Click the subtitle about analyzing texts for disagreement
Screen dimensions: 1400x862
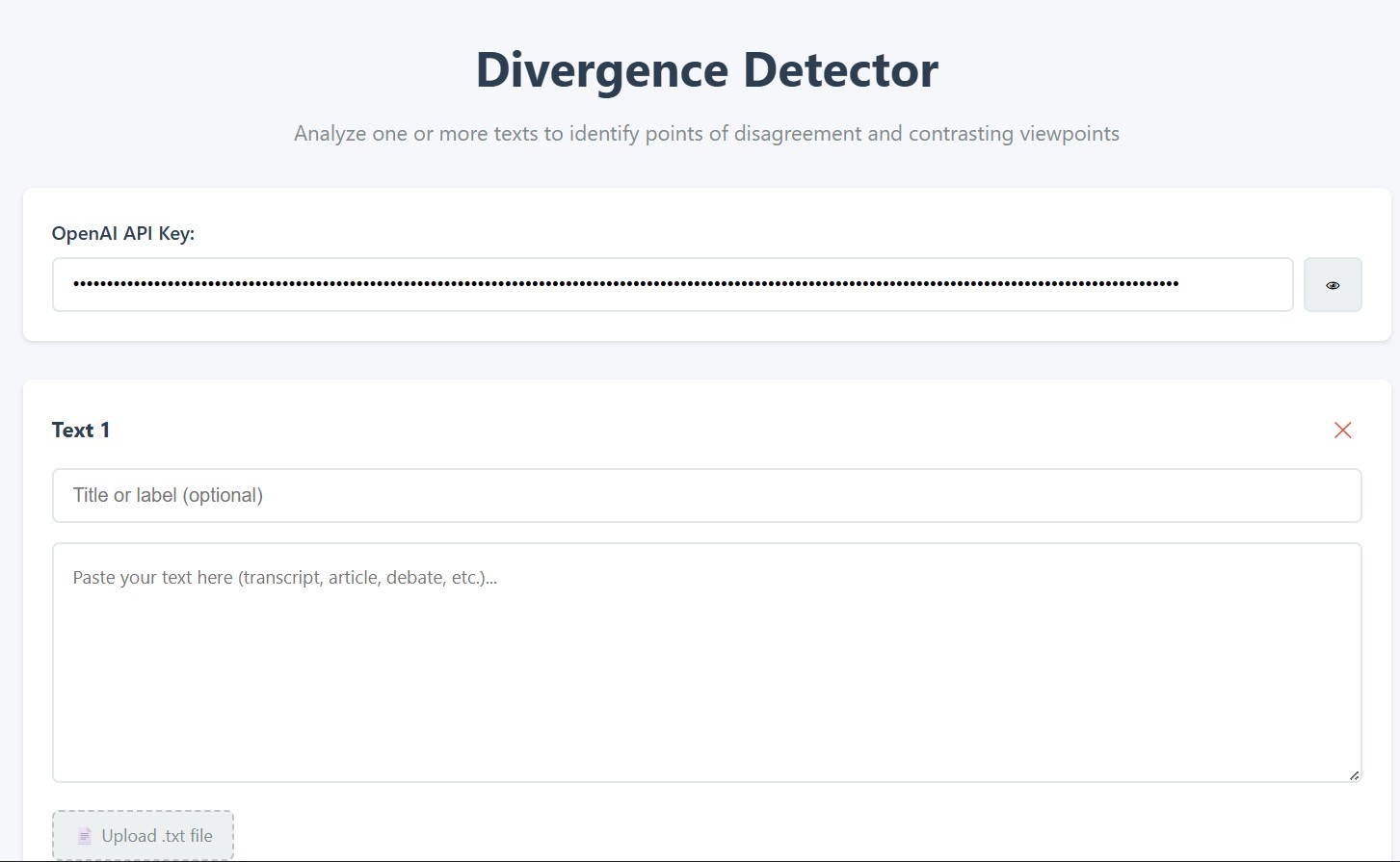tap(706, 134)
